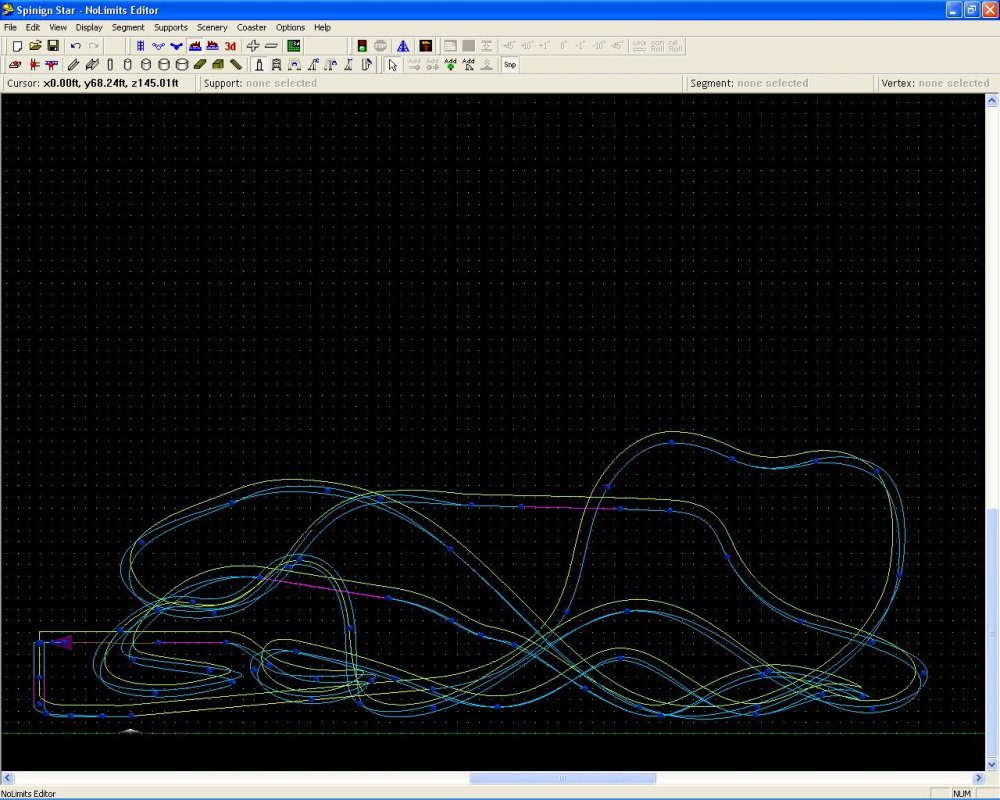Screen dimensions: 1000x800
Task: Undo the last action
Action: pyautogui.click(x=75, y=46)
